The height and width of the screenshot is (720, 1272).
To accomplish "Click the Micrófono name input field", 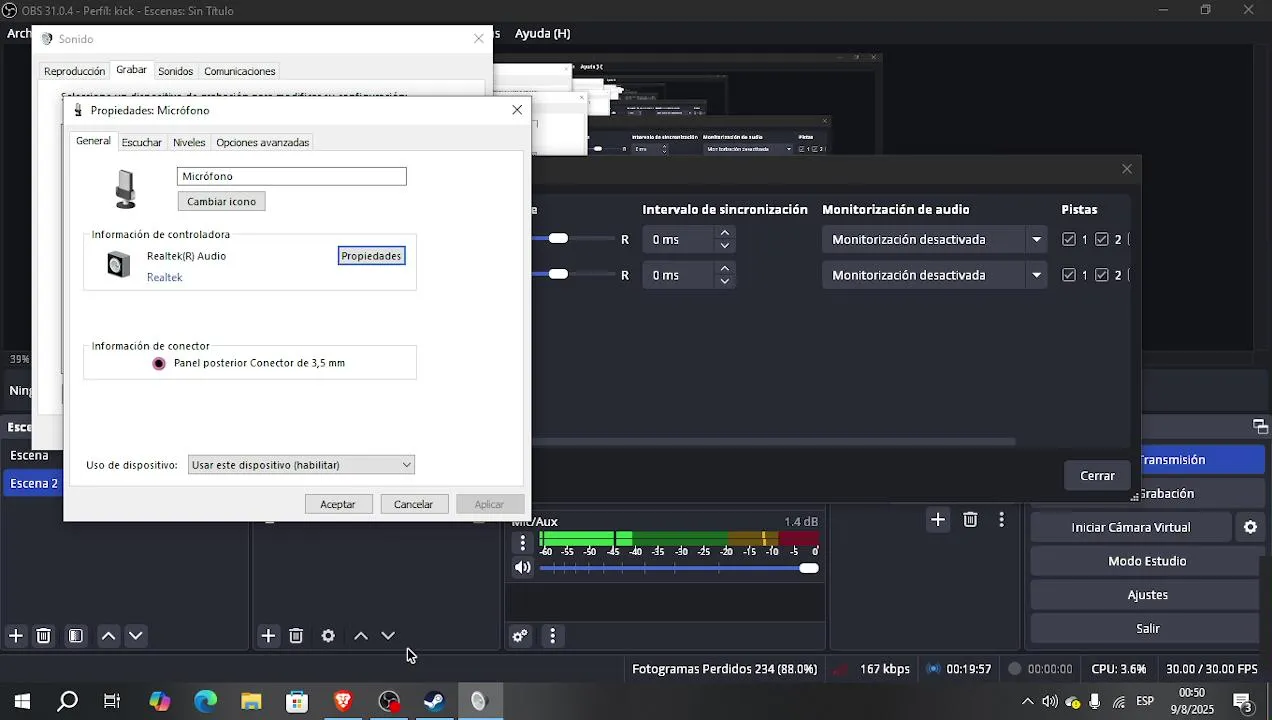I will [x=292, y=176].
